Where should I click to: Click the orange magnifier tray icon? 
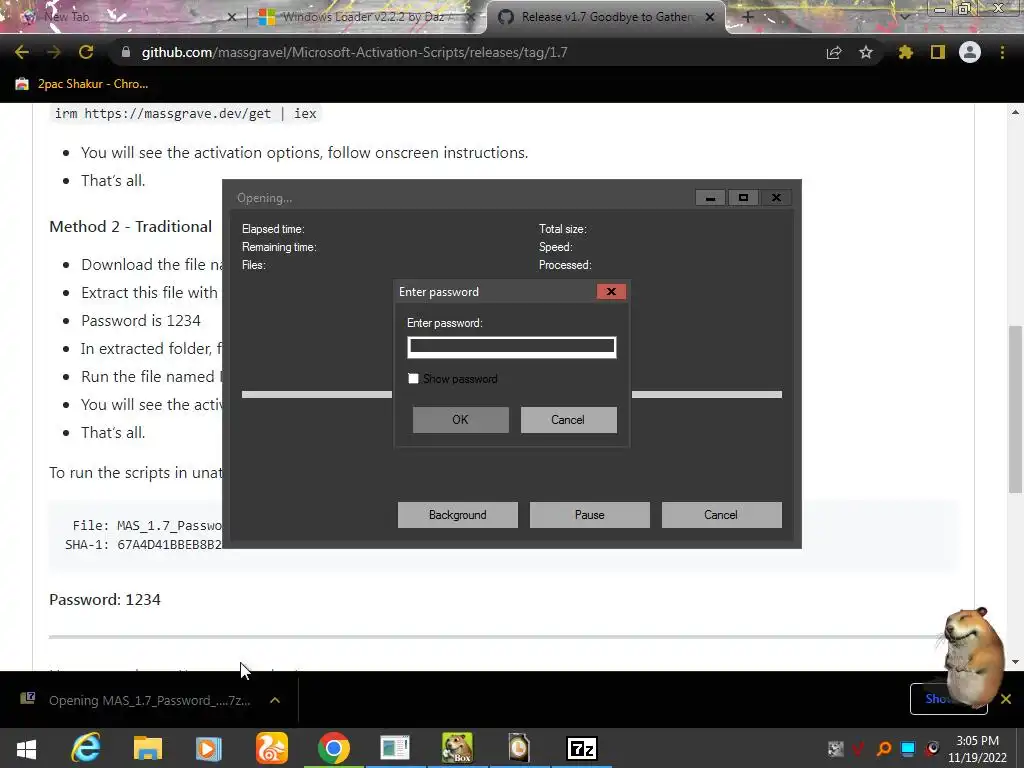point(884,748)
